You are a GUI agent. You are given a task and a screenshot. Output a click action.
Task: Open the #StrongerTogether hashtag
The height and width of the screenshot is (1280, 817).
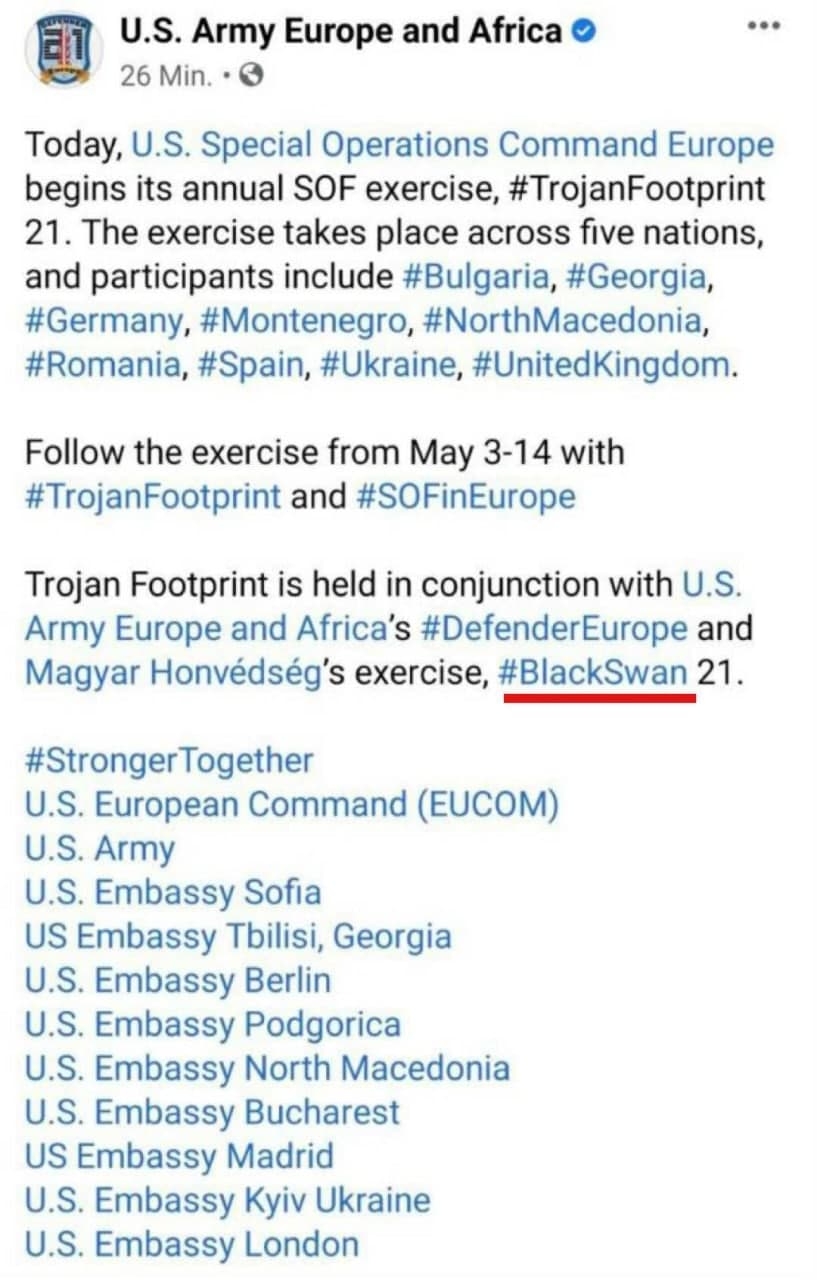[169, 761]
